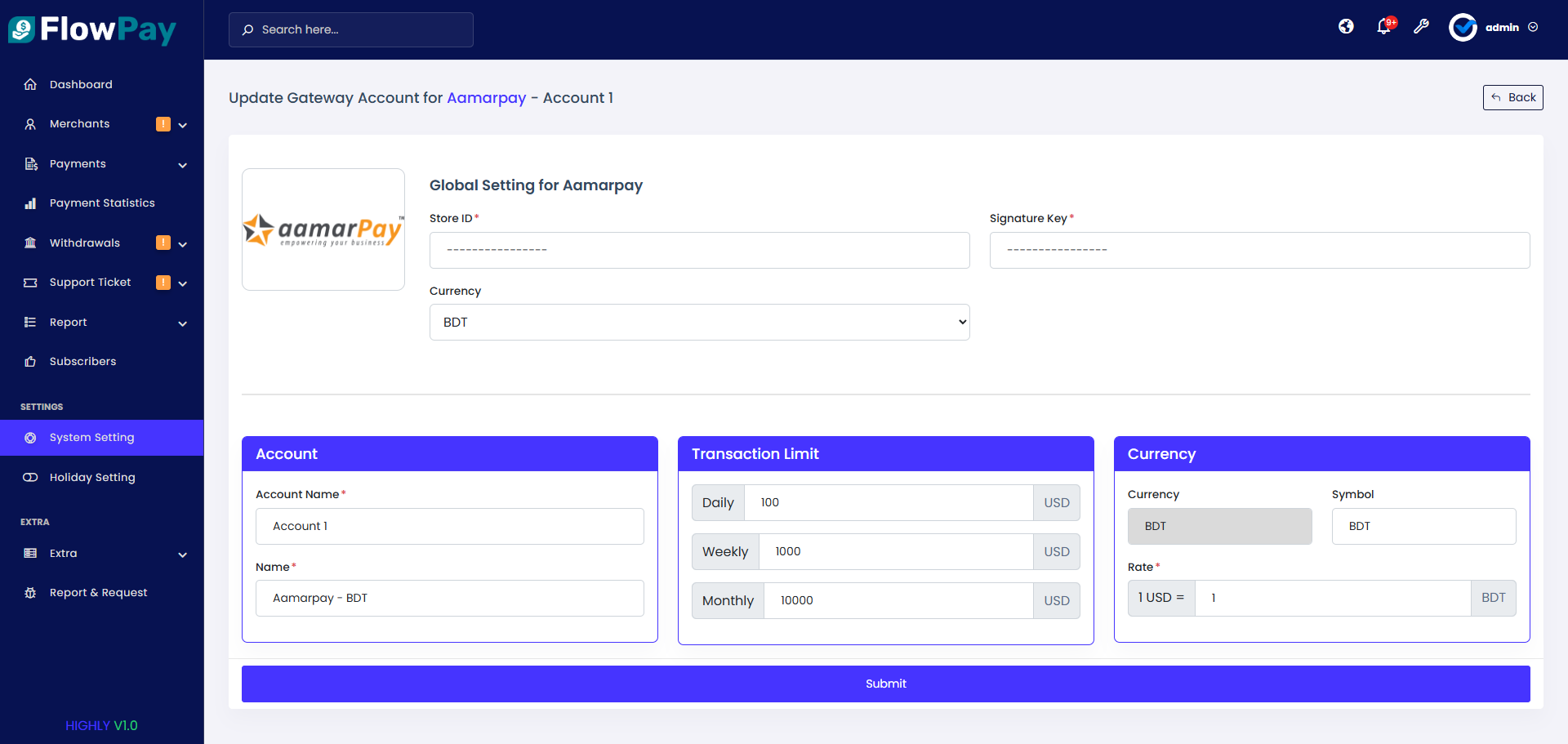Screen dimensions: 1568x744
Task: Click the Merchants user icon
Action: coord(30,124)
